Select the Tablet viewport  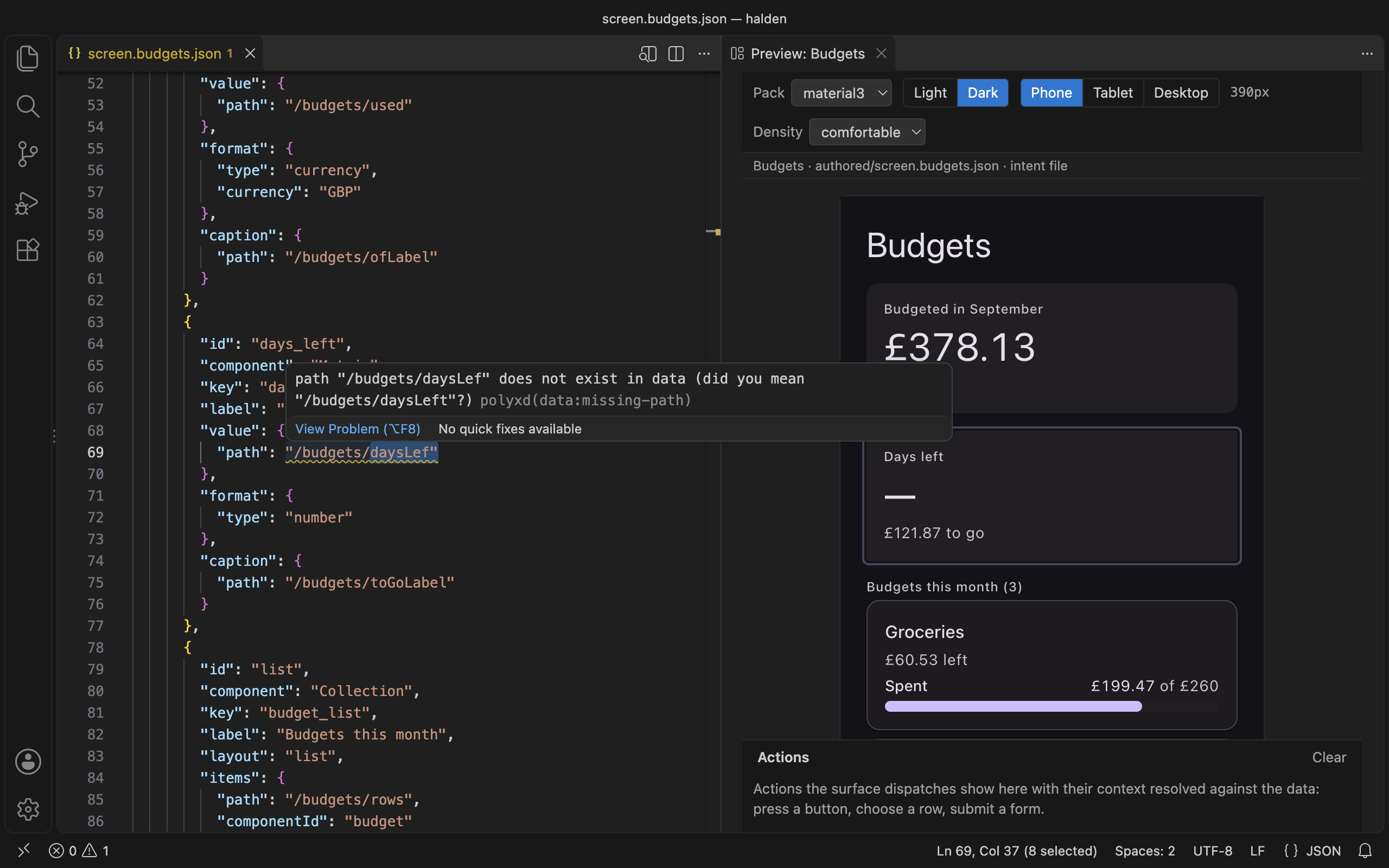1112,92
